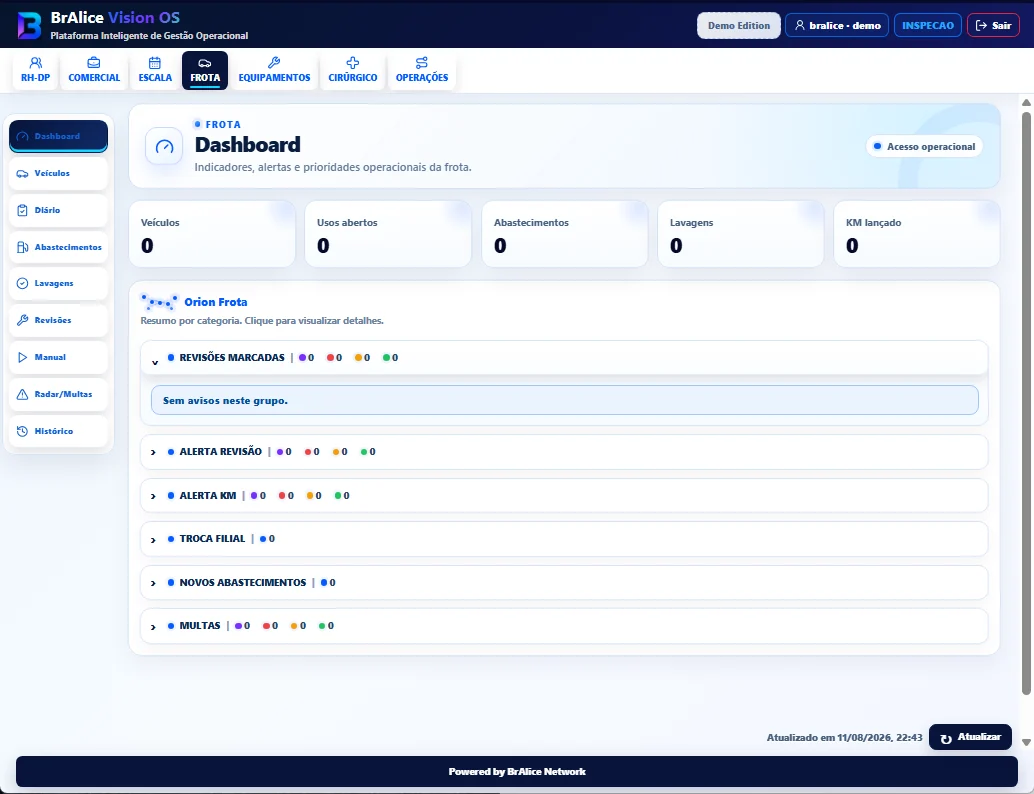Click the Abastecimentos counter card
This screenshot has width=1034, height=794.
565,234
